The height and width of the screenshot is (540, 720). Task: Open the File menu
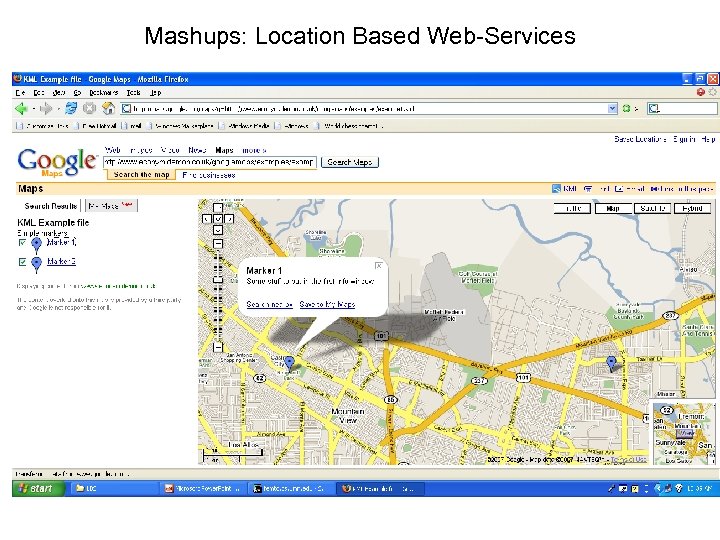pos(20,92)
